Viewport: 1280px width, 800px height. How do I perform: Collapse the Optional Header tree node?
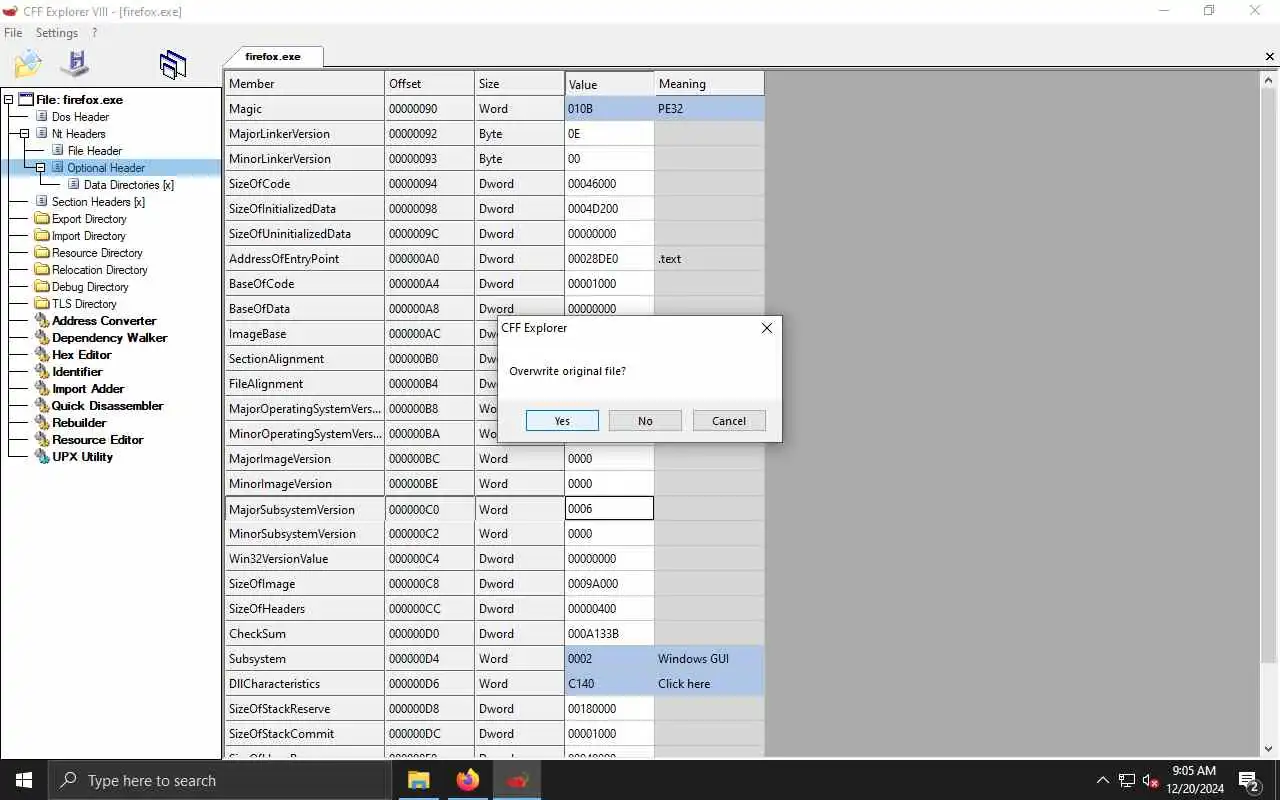coord(41,167)
